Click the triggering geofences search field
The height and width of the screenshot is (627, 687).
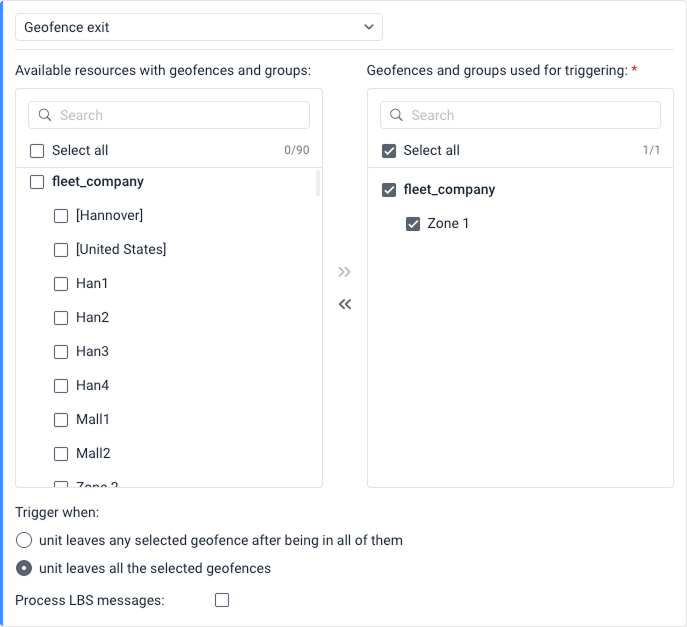tap(530, 115)
